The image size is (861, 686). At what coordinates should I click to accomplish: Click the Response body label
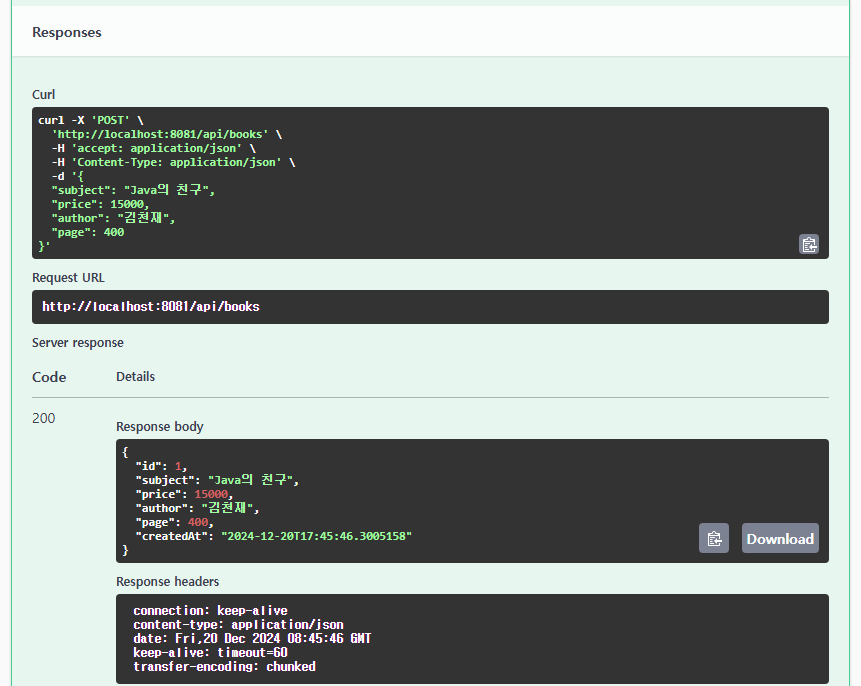point(160,427)
